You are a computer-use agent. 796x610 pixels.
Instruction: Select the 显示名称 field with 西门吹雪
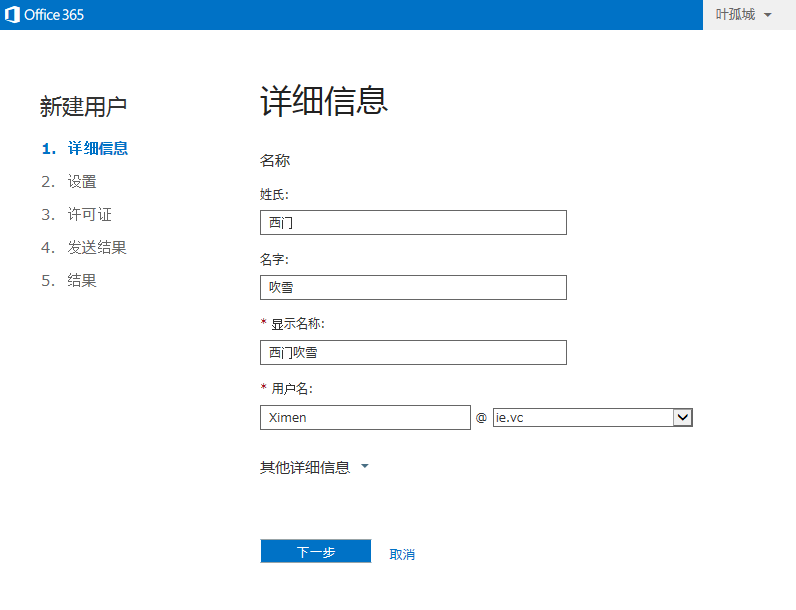coord(412,353)
